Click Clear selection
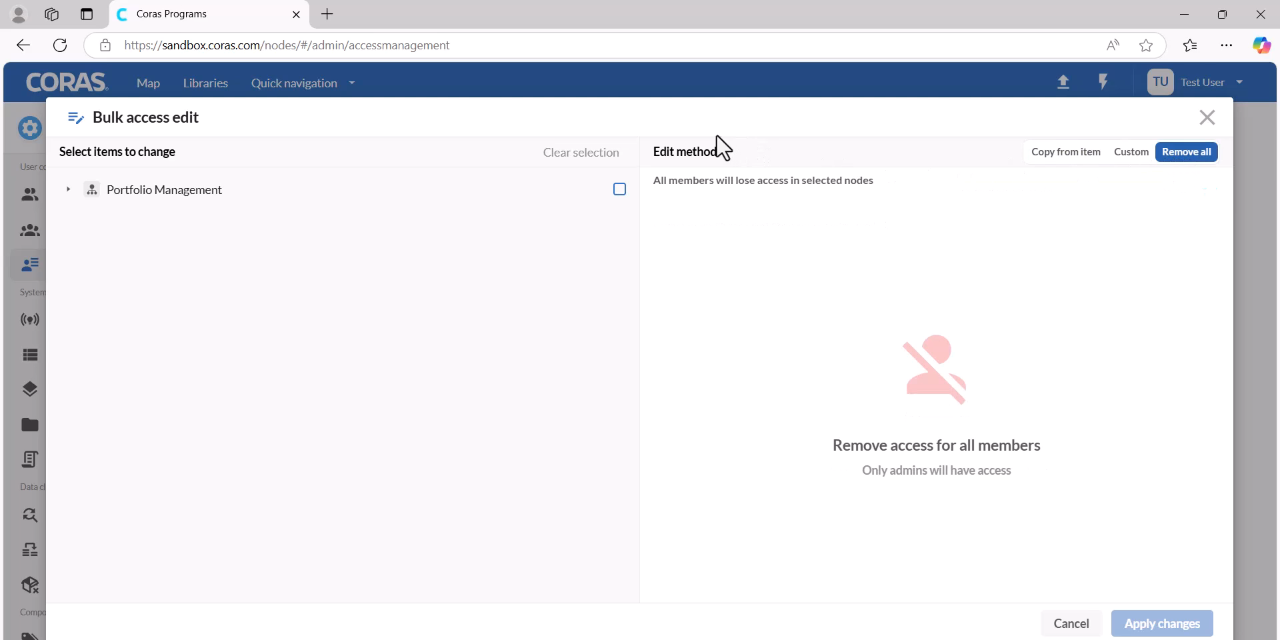Image resolution: width=1280 pixels, height=640 pixels. tap(581, 152)
